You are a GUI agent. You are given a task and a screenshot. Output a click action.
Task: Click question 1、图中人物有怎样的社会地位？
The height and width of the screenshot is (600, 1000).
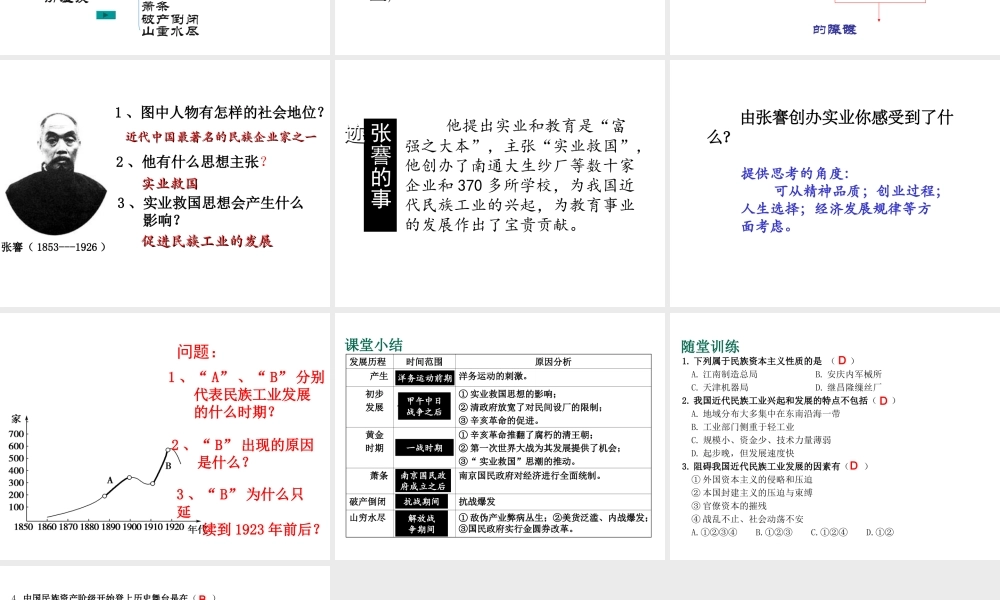point(220,113)
